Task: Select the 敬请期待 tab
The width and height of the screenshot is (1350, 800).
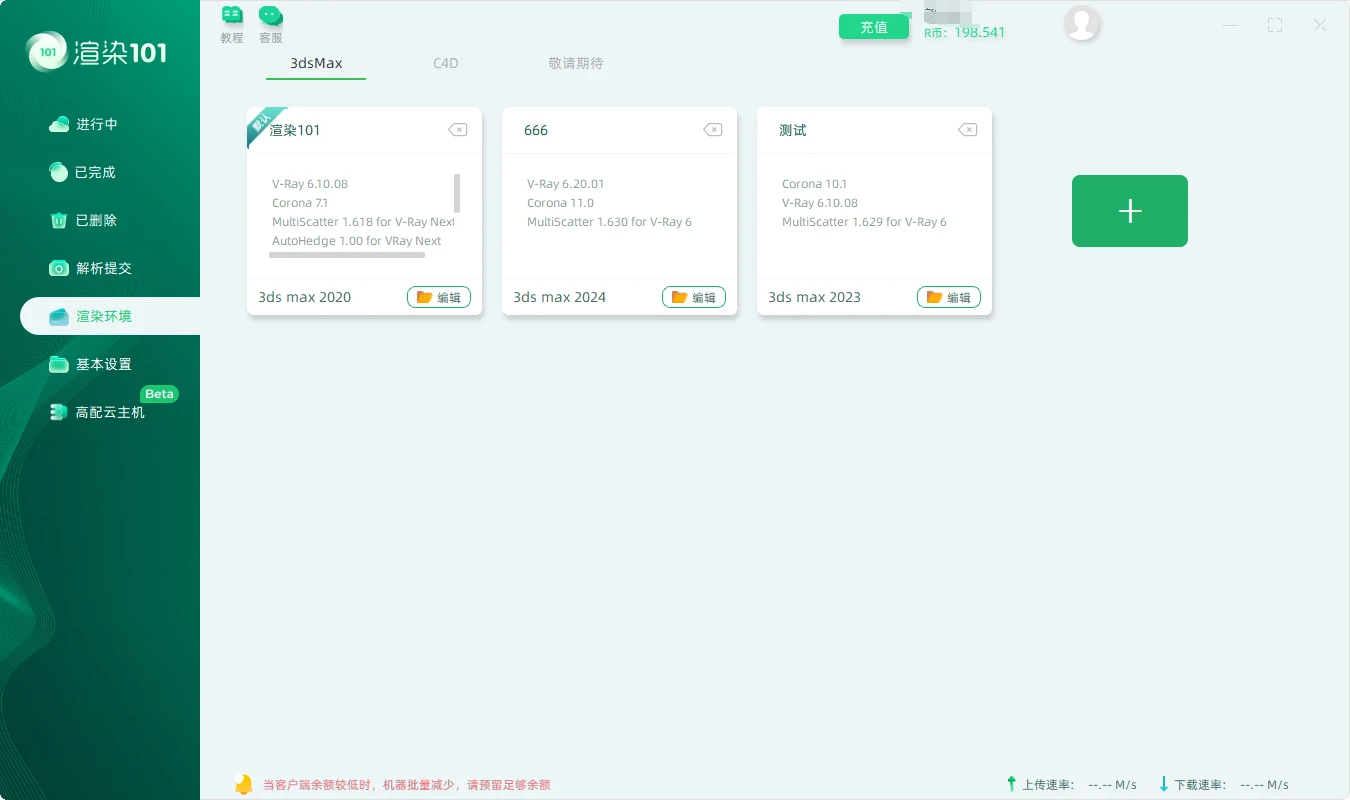Action: [x=576, y=63]
